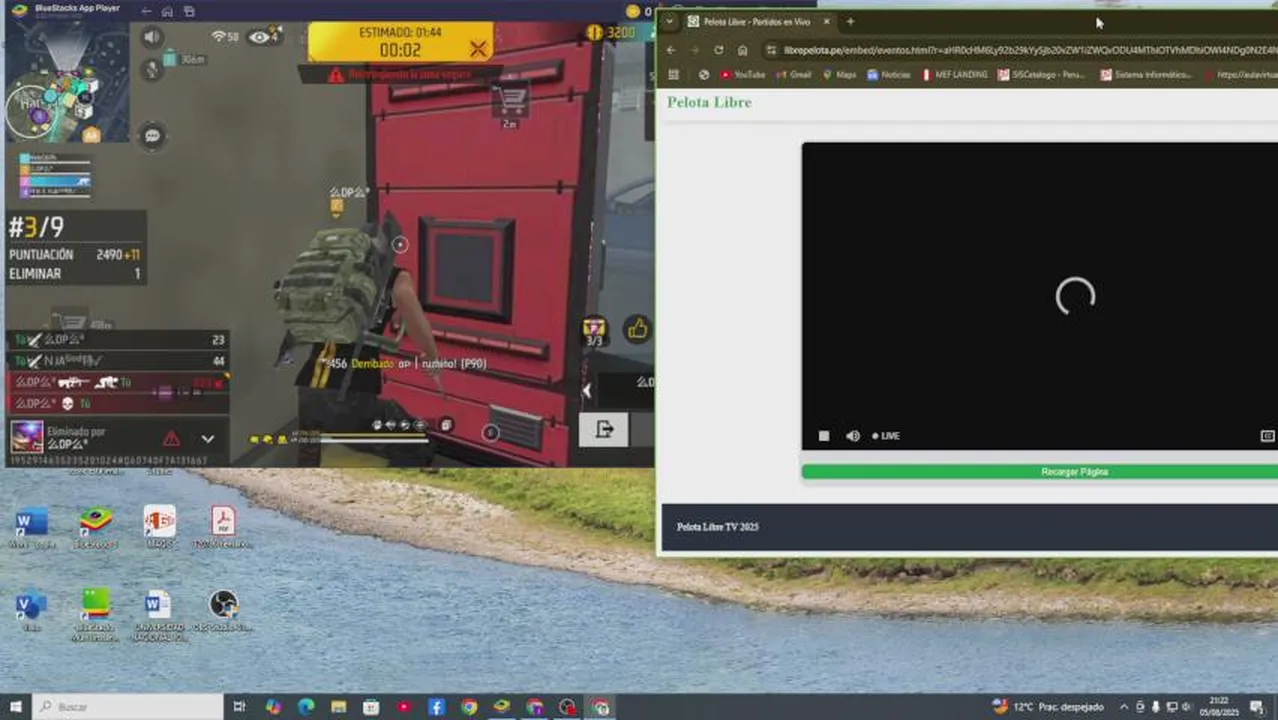This screenshot has width=1278, height=720.
Task: Close the Pelota Libre tab
Action: point(826,21)
